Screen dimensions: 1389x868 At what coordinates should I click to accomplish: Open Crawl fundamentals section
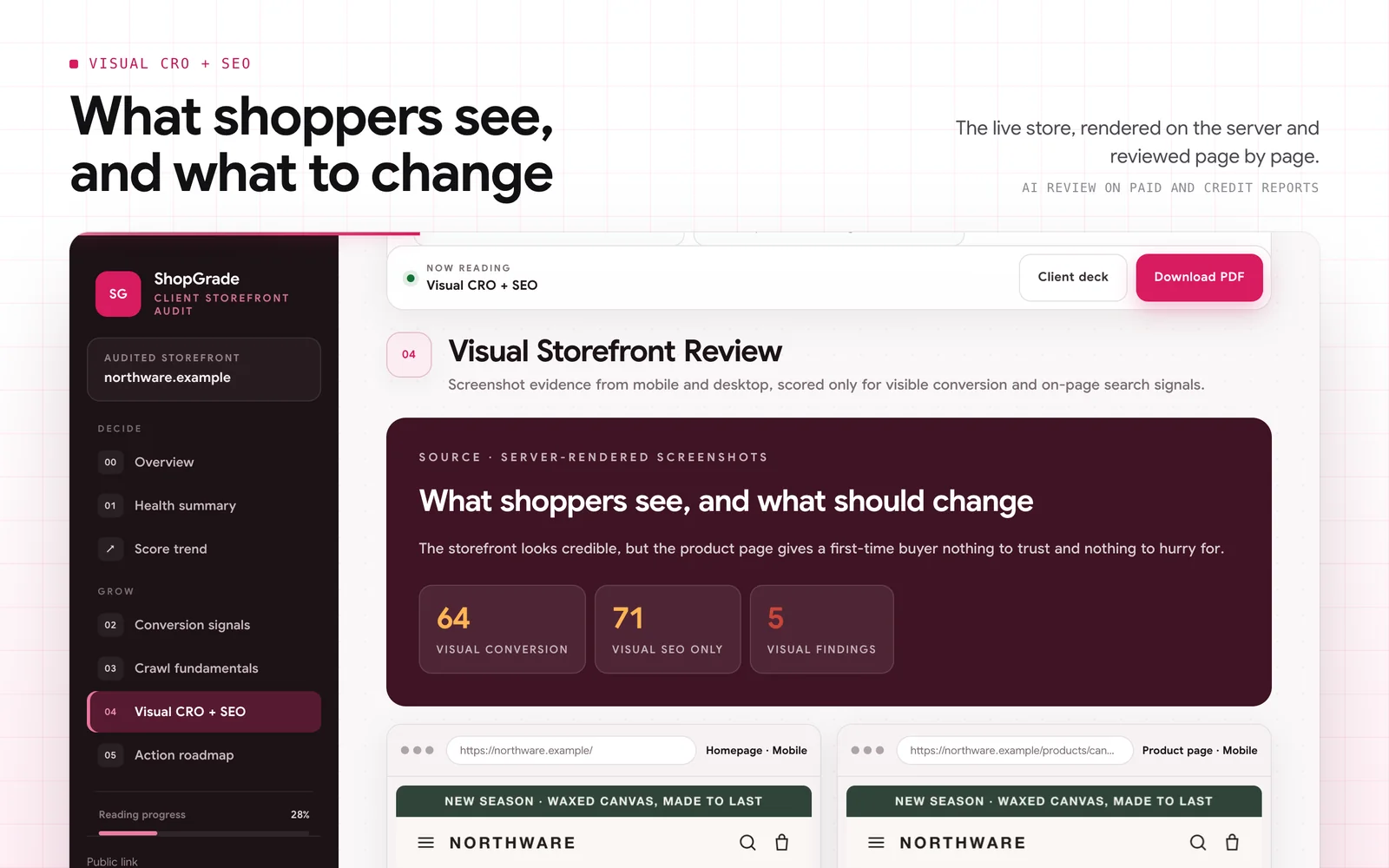204,668
